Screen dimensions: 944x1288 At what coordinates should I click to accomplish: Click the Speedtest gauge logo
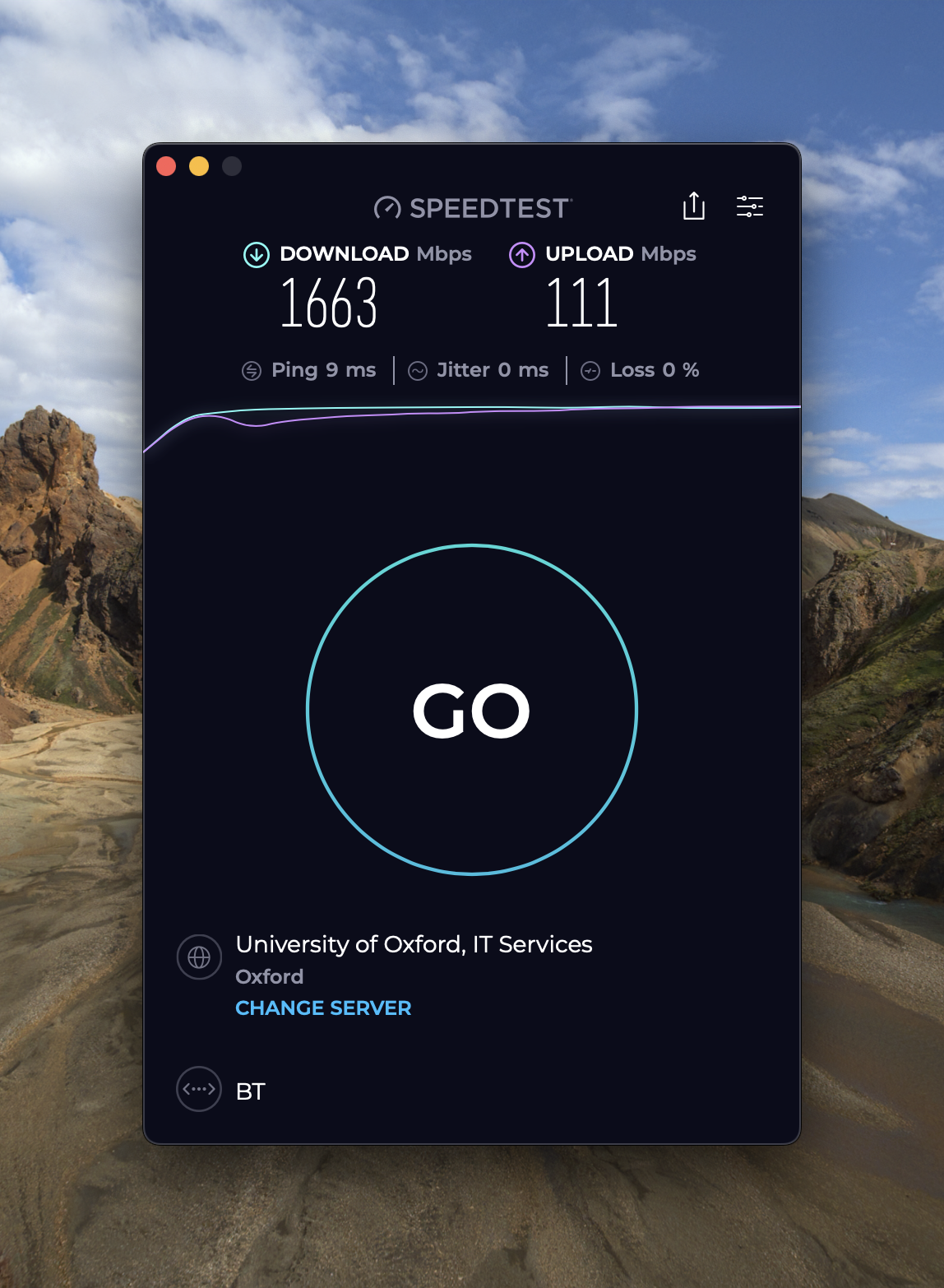coord(387,208)
